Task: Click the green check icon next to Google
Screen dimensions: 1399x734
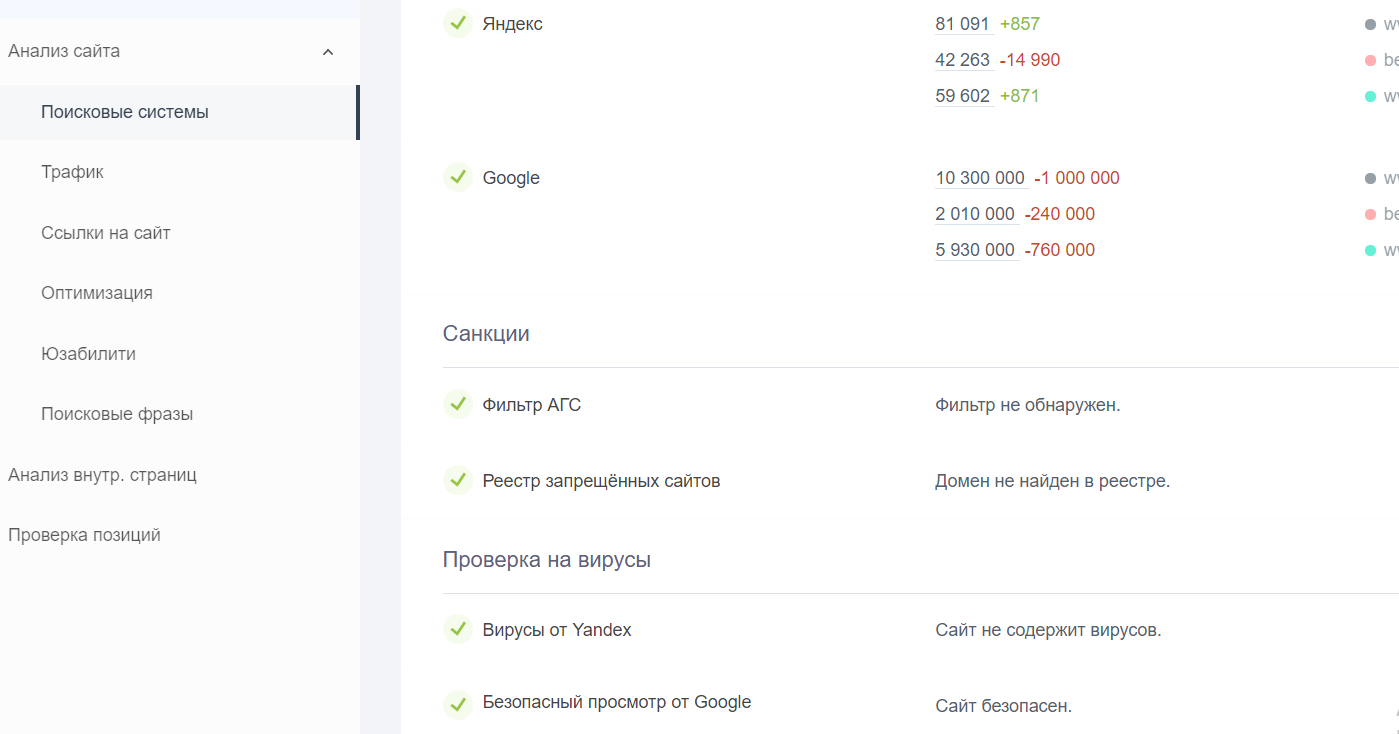Action: coord(457,177)
